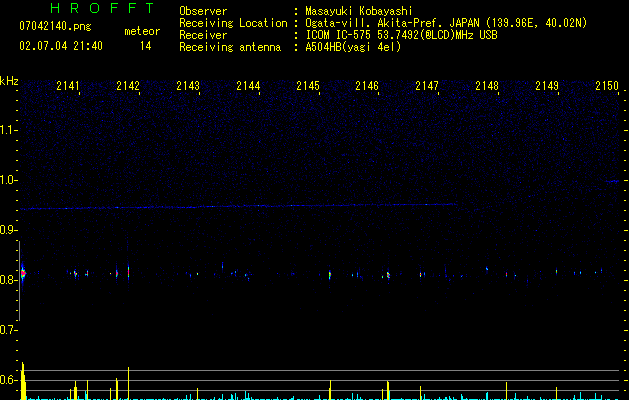Click the 2149 time marker
Image resolution: width=629 pixels, height=400 pixels.
pos(547,86)
